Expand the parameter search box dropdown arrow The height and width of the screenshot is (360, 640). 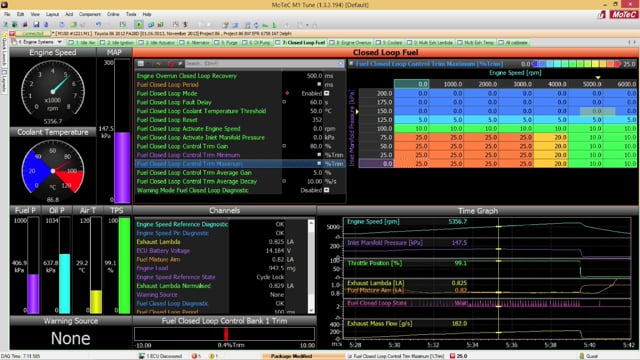(x=340, y=64)
